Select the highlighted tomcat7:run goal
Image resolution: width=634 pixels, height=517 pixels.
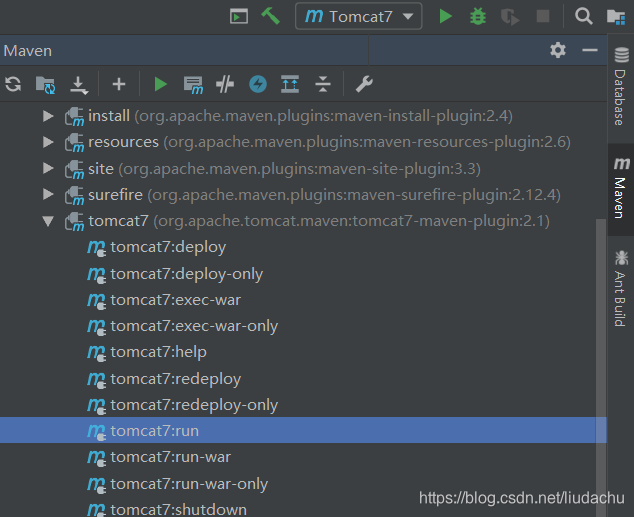tap(303, 430)
